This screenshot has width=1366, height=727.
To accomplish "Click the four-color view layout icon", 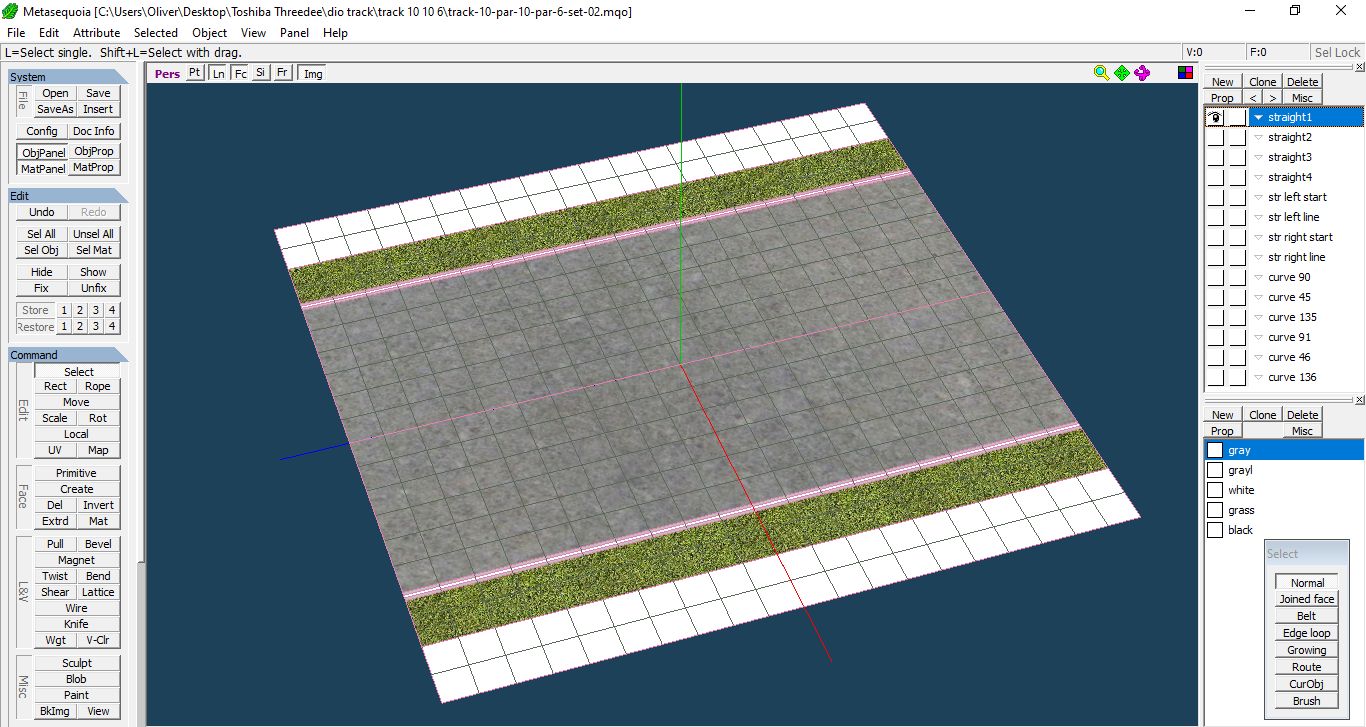I will [x=1185, y=72].
